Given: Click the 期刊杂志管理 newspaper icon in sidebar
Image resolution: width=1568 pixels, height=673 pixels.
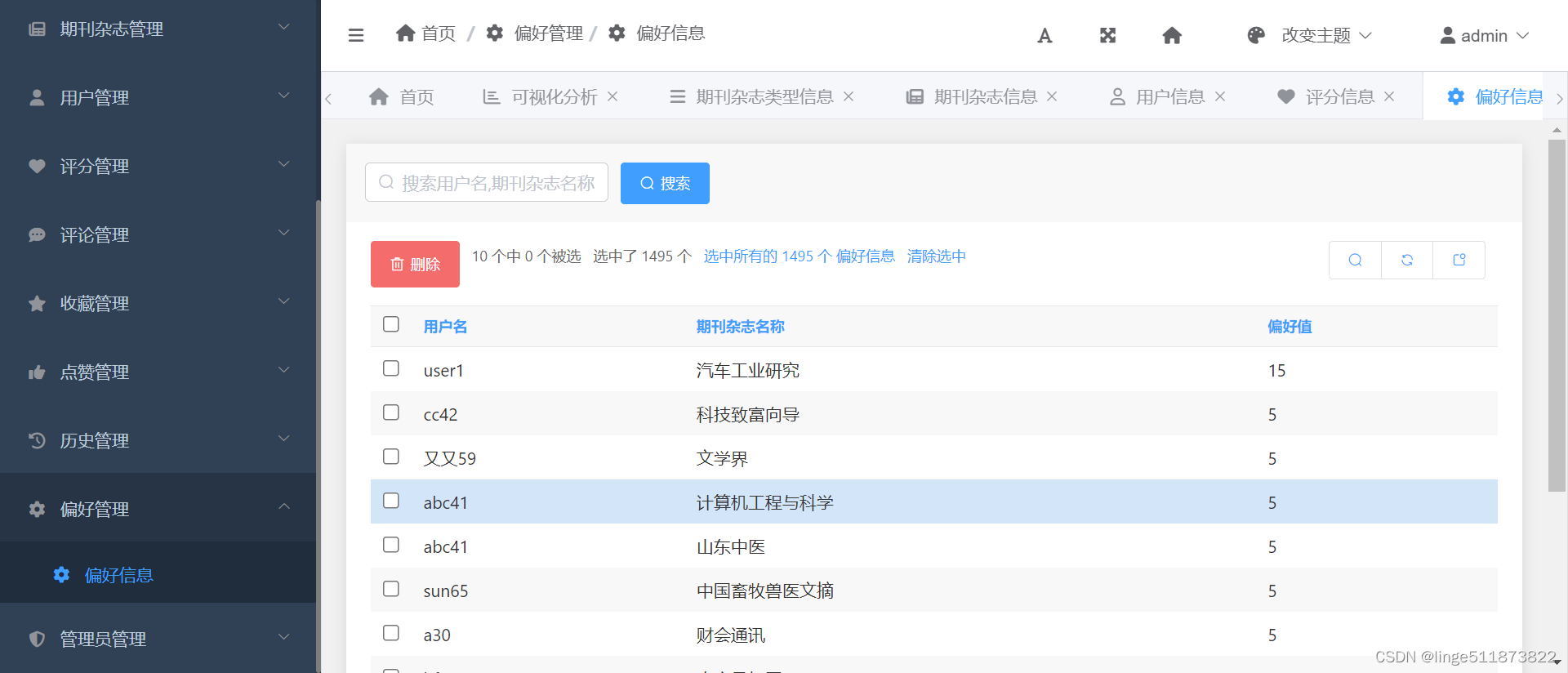Looking at the screenshot, I should (x=37, y=29).
